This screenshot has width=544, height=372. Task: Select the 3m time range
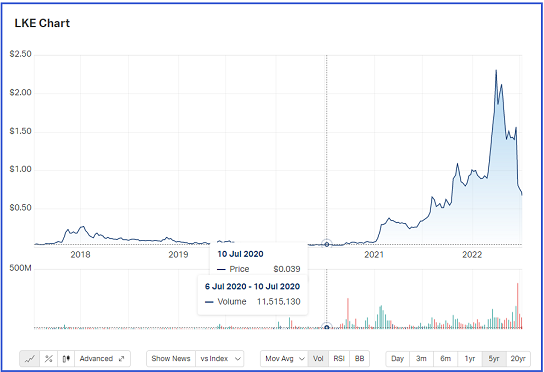(421, 358)
